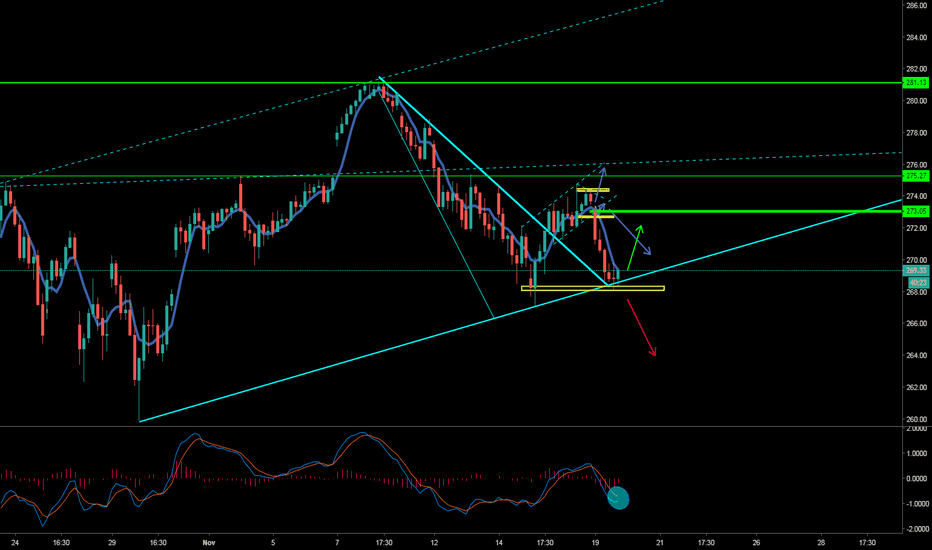Click the 281.13 green price tag
The image size is (932, 550).
point(915,83)
